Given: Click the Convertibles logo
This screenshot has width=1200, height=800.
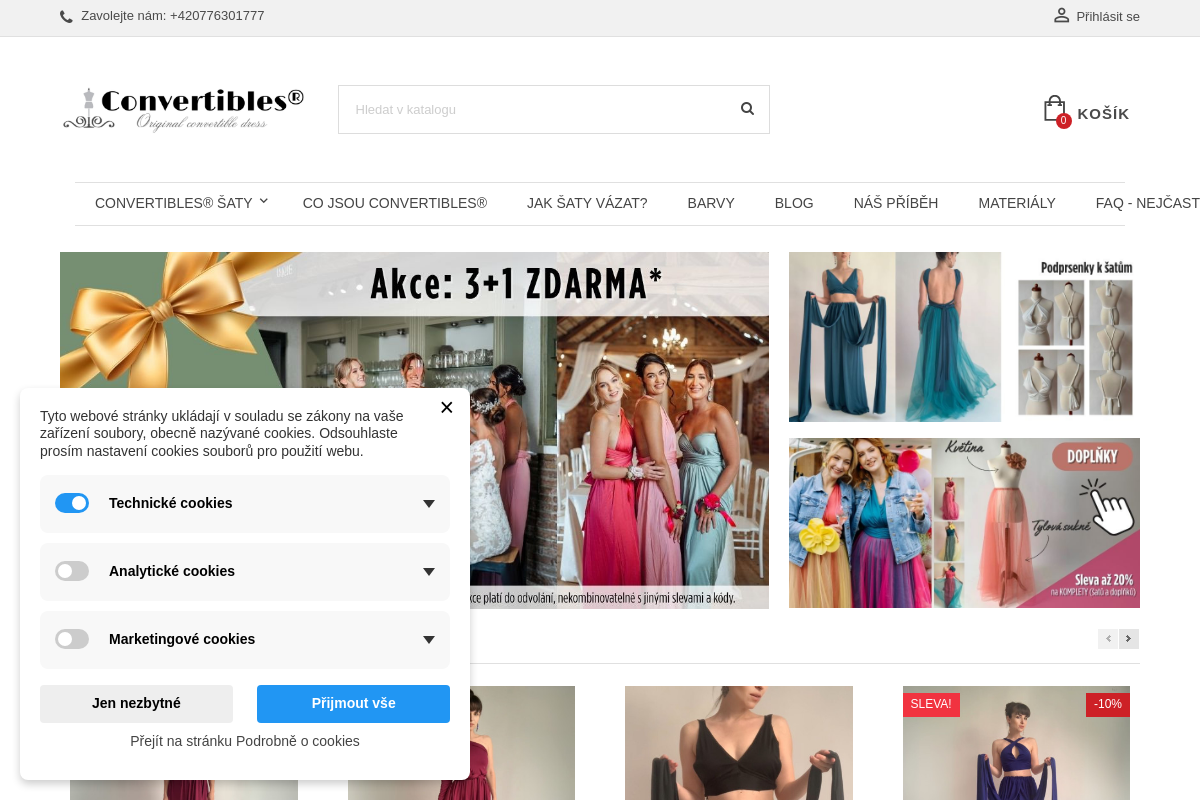Looking at the screenshot, I should [183, 109].
